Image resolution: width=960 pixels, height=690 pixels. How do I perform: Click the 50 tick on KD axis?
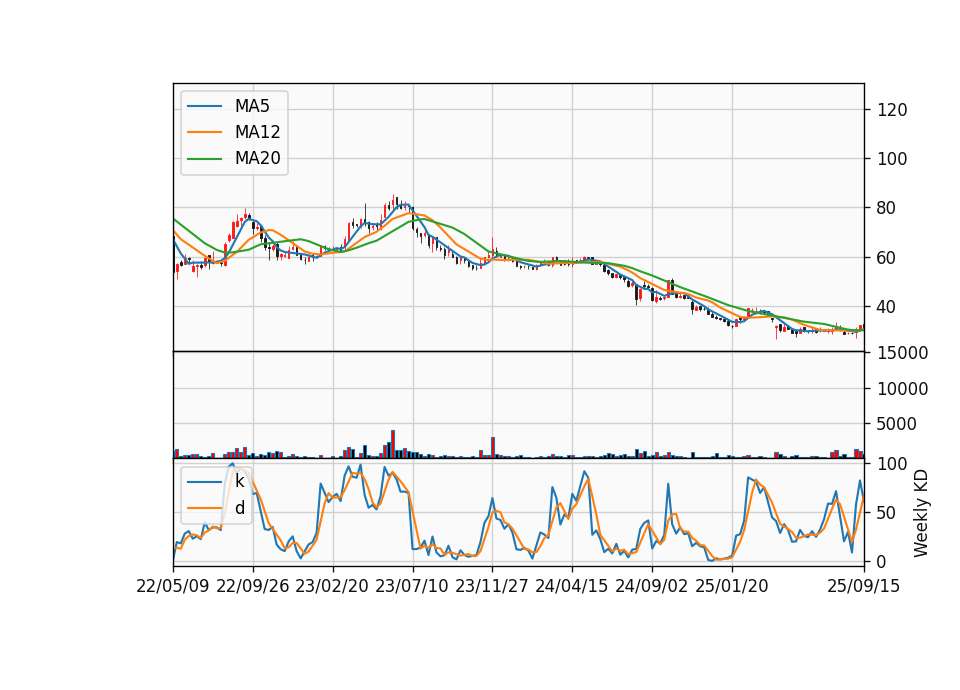click(x=887, y=512)
